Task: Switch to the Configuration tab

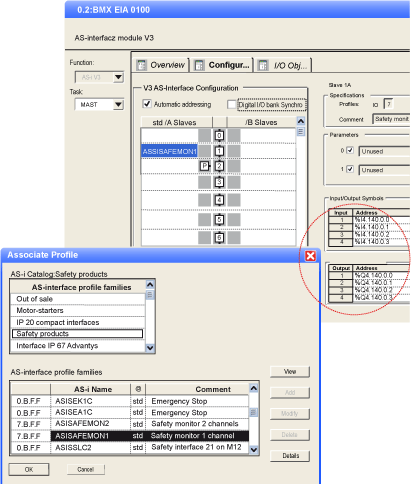Action: click(x=222, y=65)
